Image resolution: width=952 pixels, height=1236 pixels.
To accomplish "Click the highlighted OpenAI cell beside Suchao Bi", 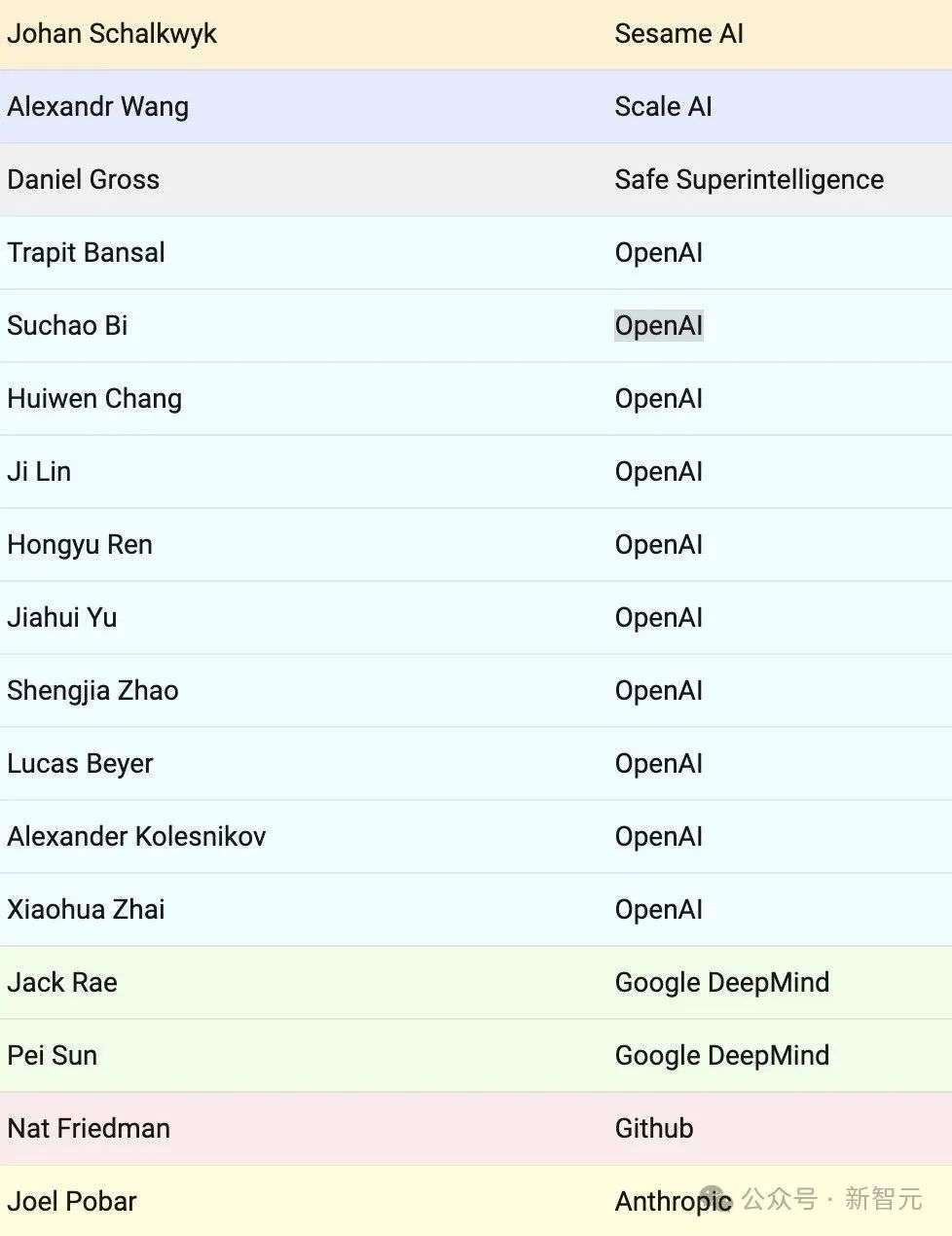I will 659,326.
